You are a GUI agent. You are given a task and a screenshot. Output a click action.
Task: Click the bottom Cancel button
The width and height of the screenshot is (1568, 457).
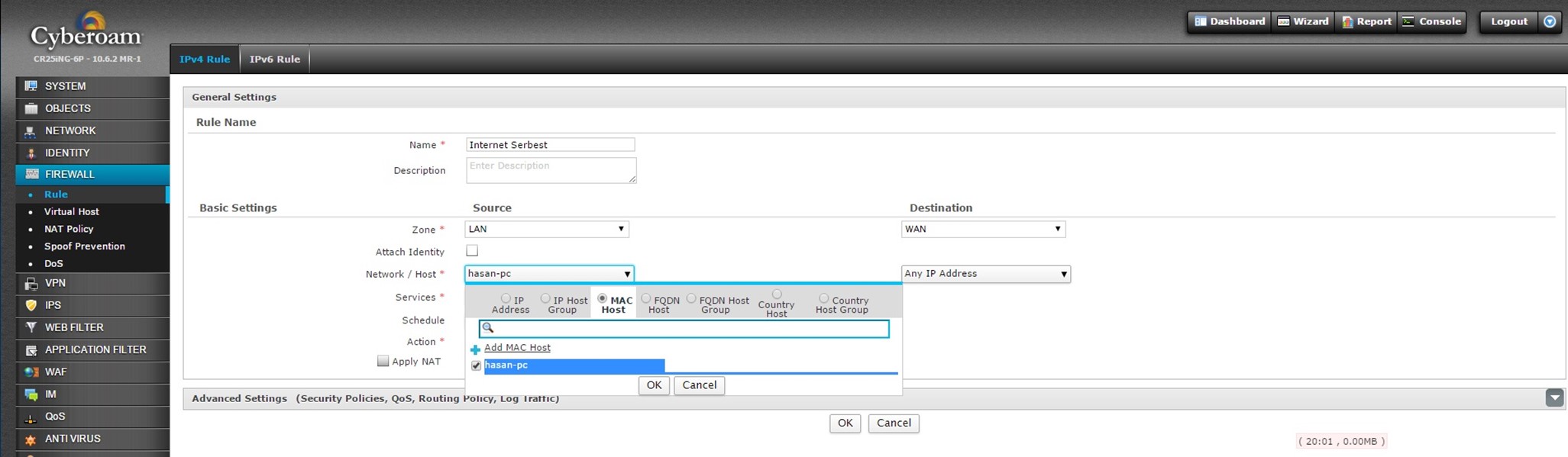[894, 423]
